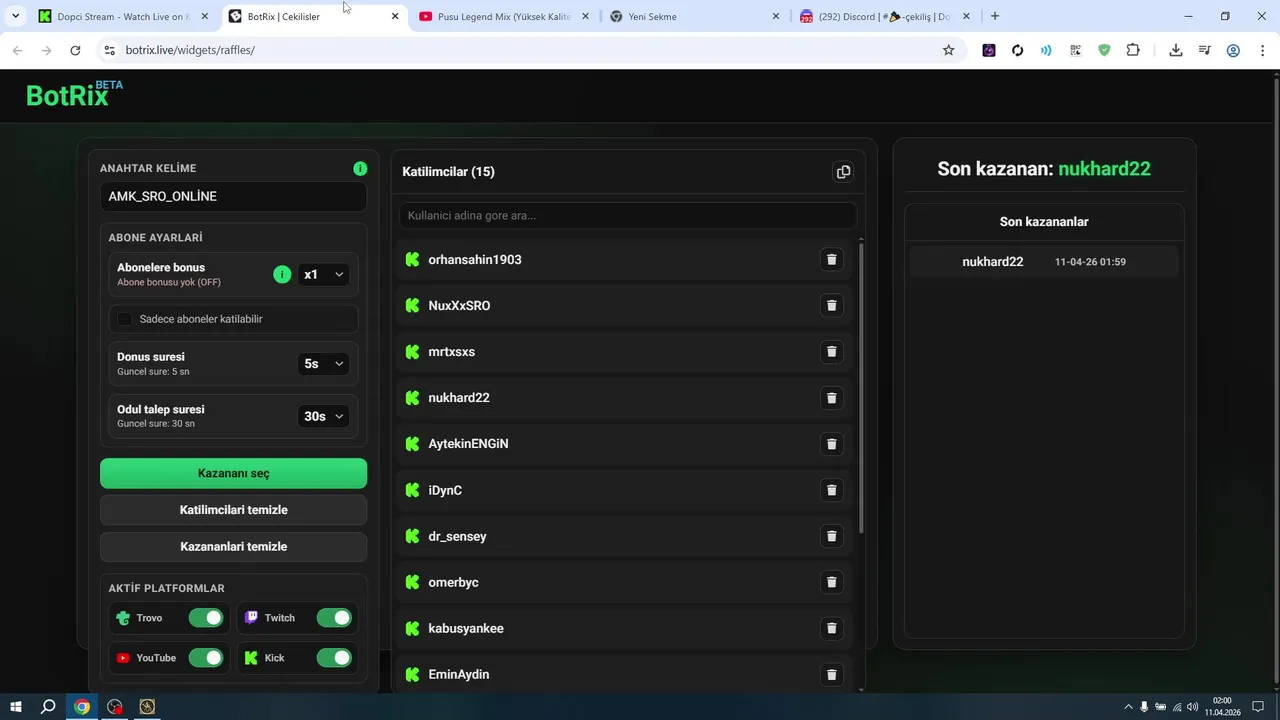Image resolution: width=1280 pixels, height=720 pixels.
Task: Click kabusyankee's trash icon
Action: [x=831, y=628]
